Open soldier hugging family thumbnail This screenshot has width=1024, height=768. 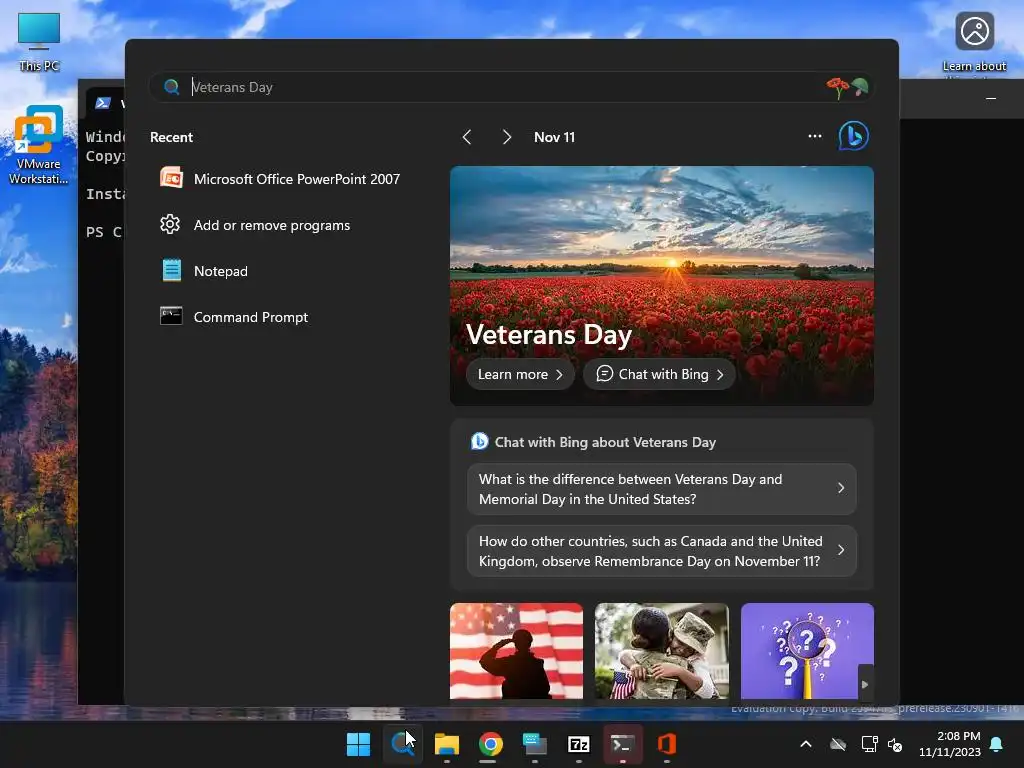[x=662, y=651]
